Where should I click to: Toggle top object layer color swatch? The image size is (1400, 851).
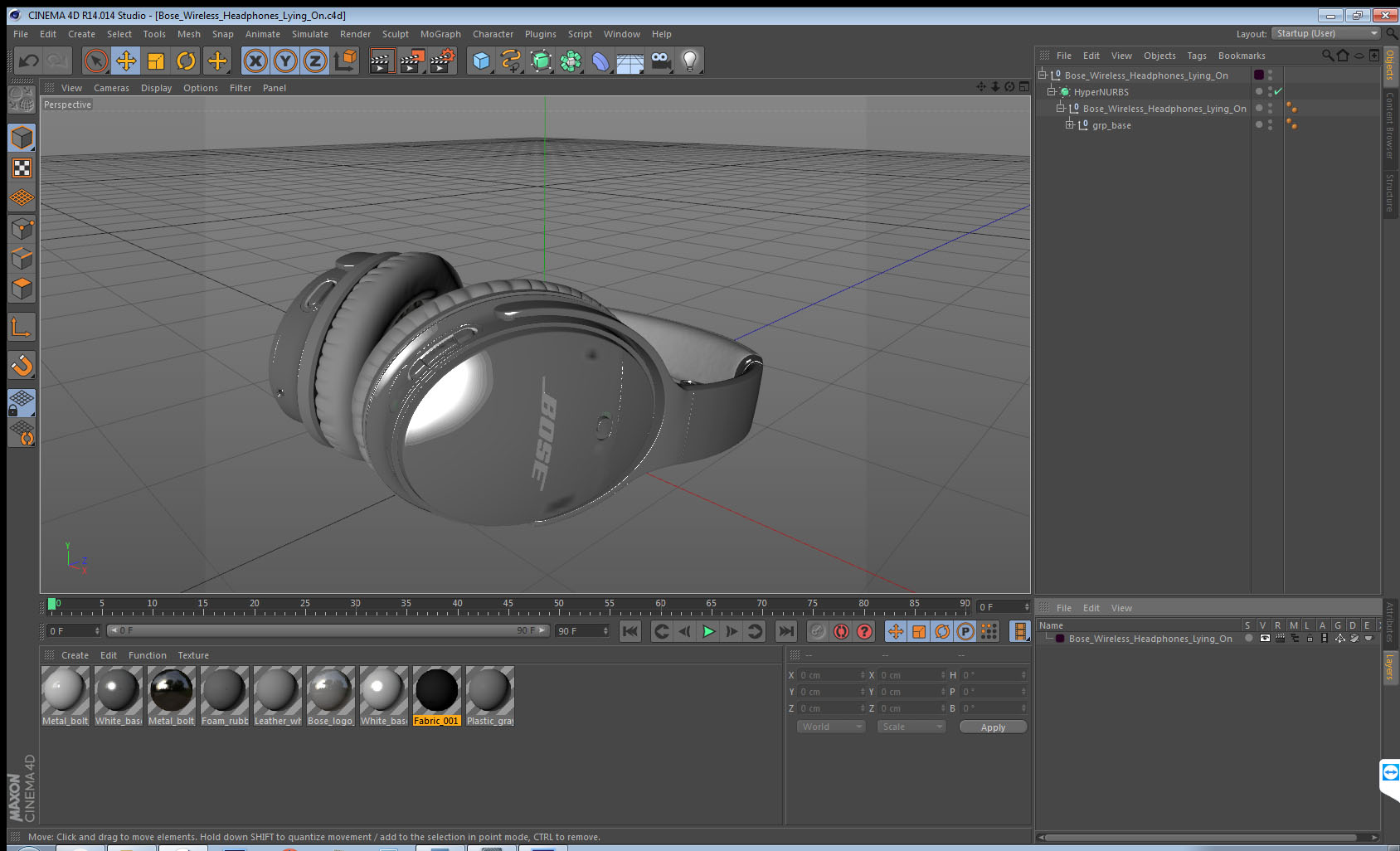pyautogui.click(x=1258, y=75)
